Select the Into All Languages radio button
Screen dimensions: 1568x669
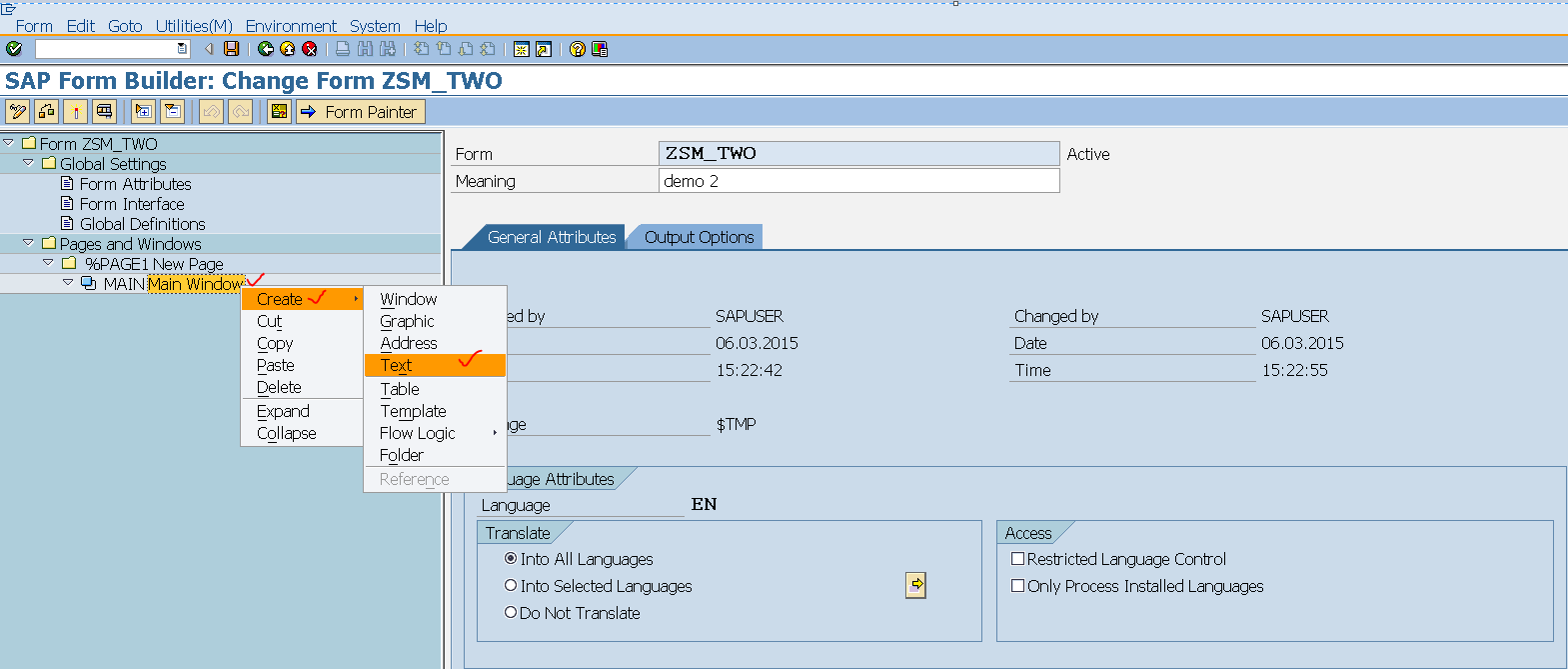[511, 558]
